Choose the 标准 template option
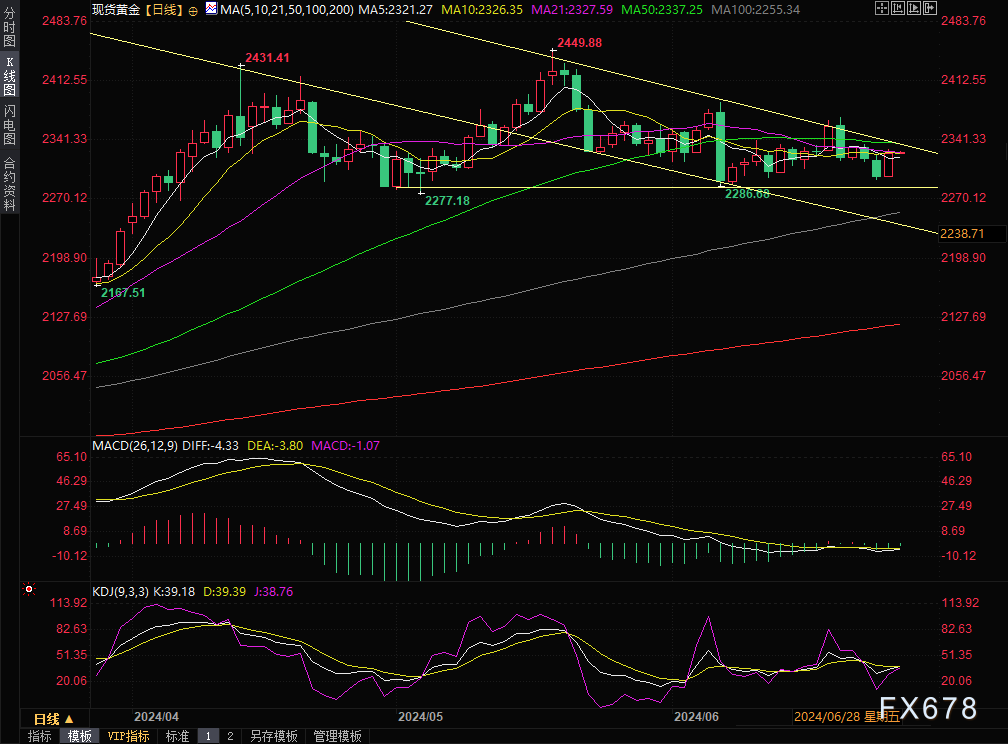 tap(177, 736)
